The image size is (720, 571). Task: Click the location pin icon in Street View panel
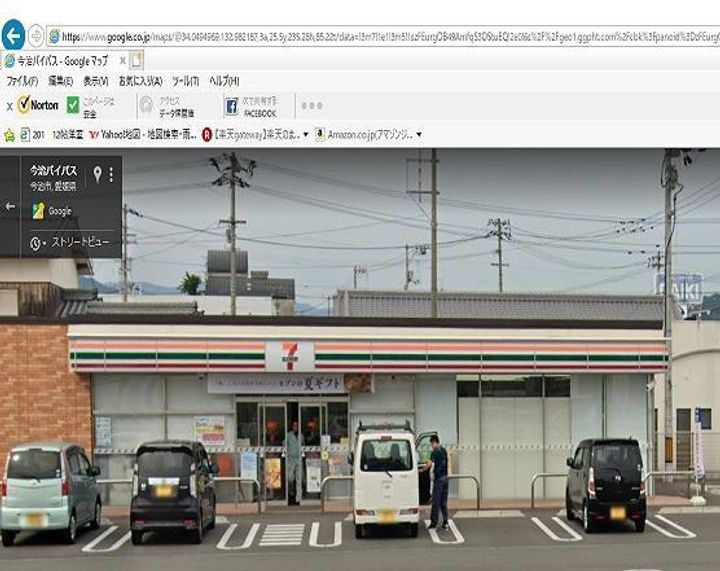coord(98,174)
